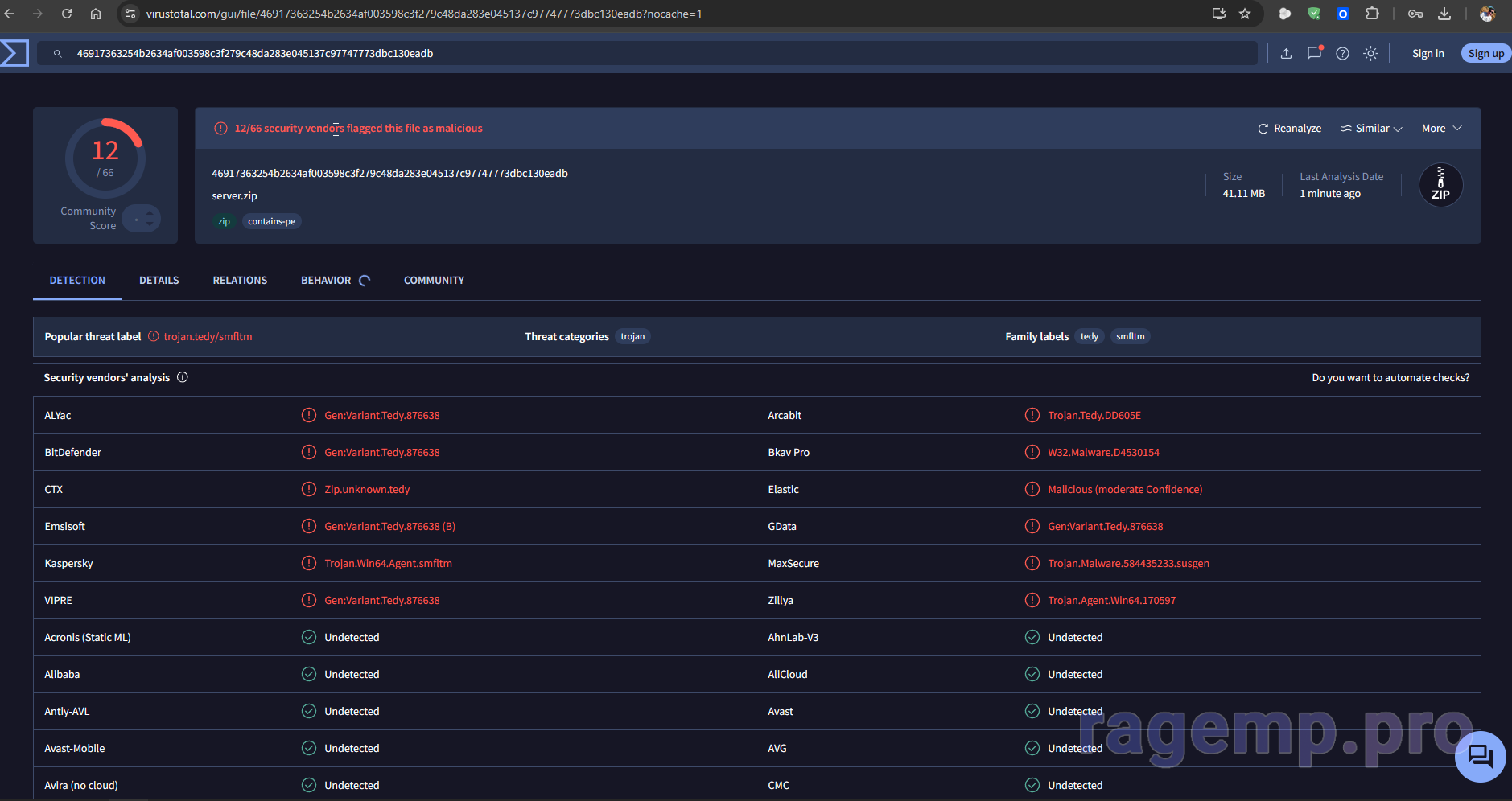Open the site information icon in address bar
1512x801 pixels.
pyautogui.click(x=130, y=14)
